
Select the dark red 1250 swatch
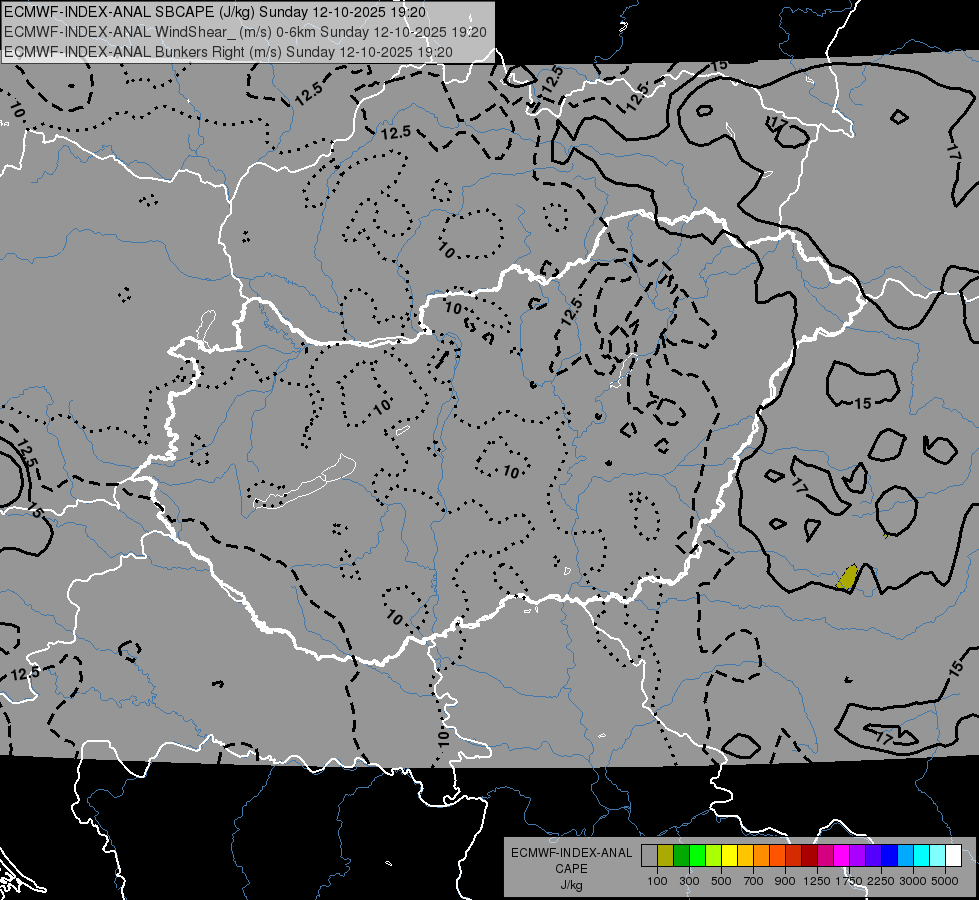(810, 856)
